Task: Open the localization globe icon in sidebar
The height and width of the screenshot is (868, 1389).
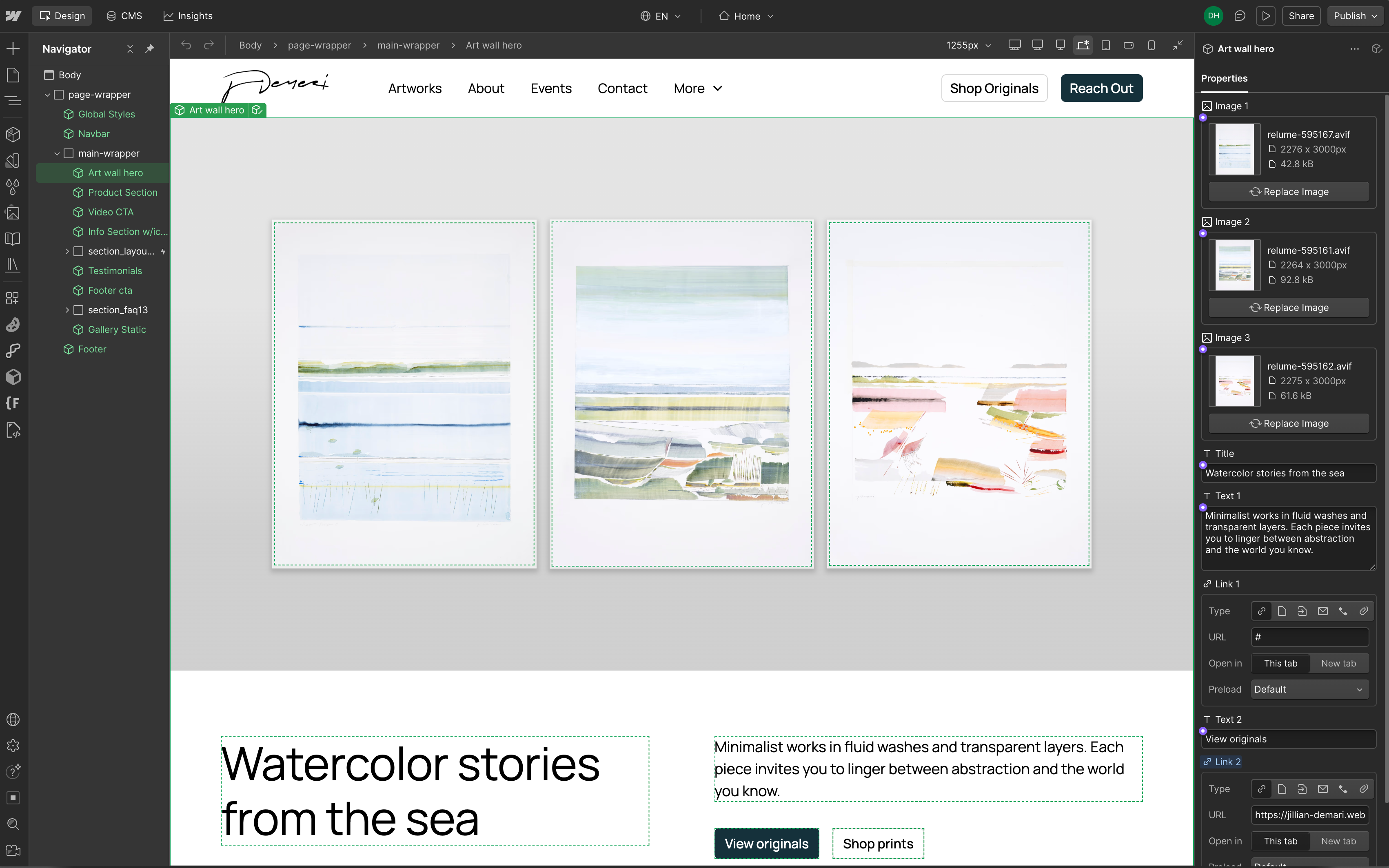Action: click(13, 720)
